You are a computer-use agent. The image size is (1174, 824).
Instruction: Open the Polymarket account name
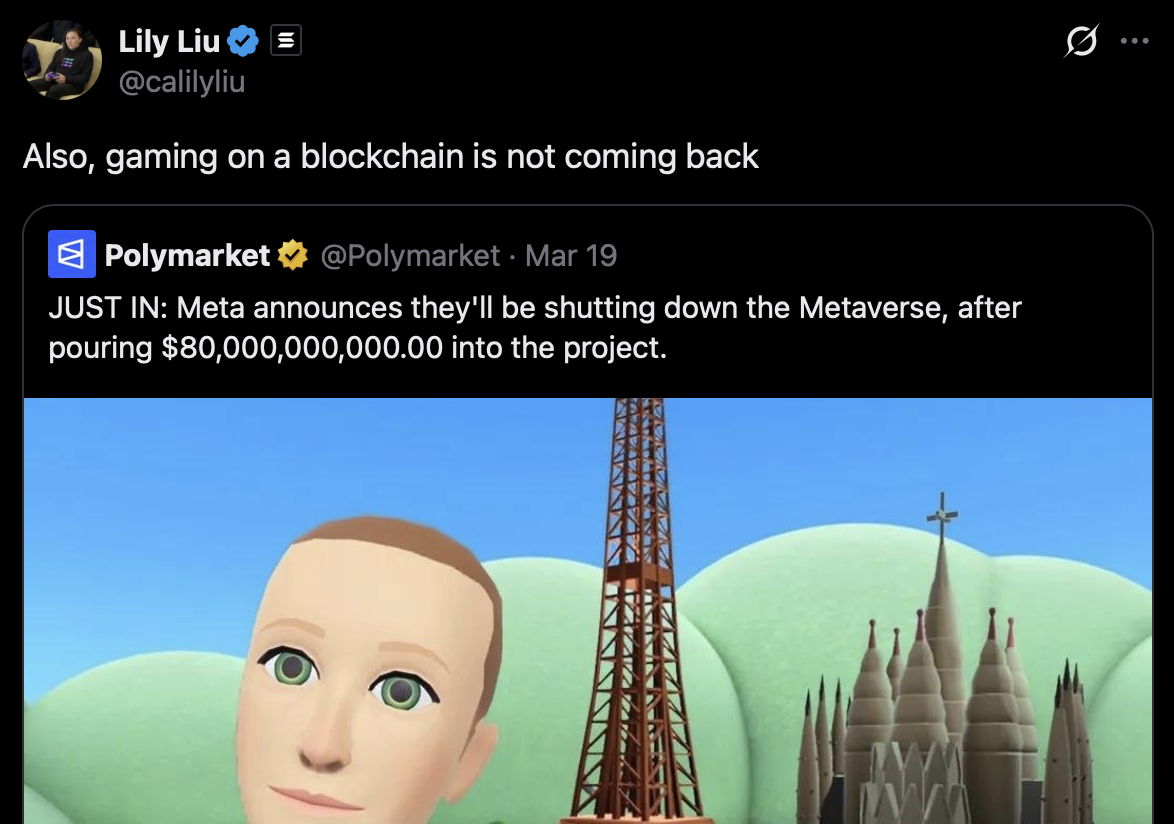[x=187, y=255]
